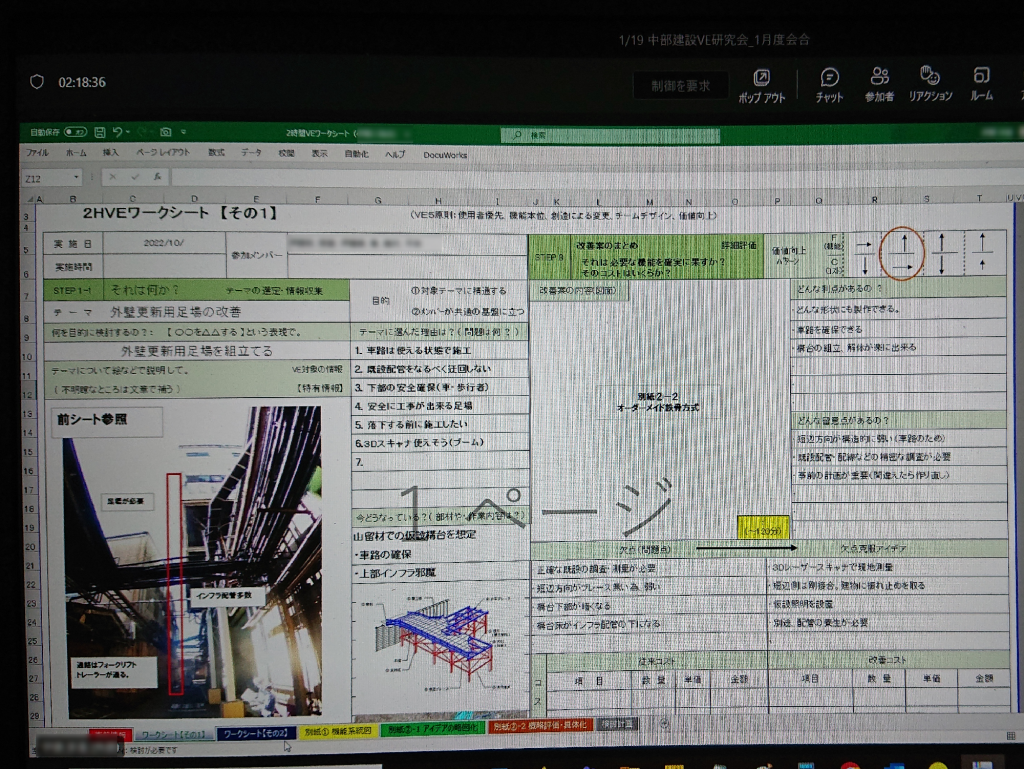Open the breakout rooms (ルーム) icon
The height and width of the screenshot is (769, 1024).
click(982, 84)
